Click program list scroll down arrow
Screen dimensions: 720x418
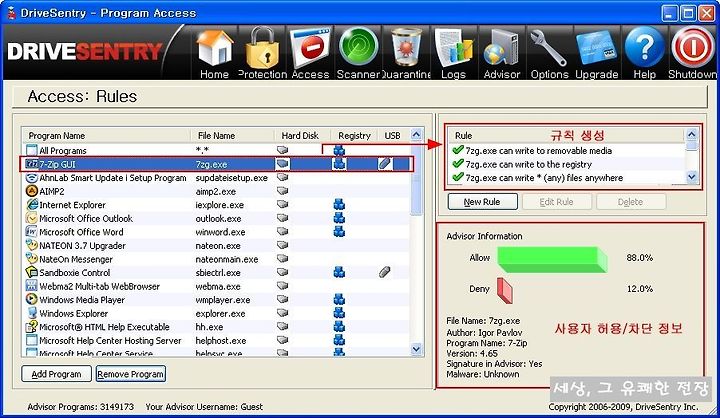pos(416,349)
